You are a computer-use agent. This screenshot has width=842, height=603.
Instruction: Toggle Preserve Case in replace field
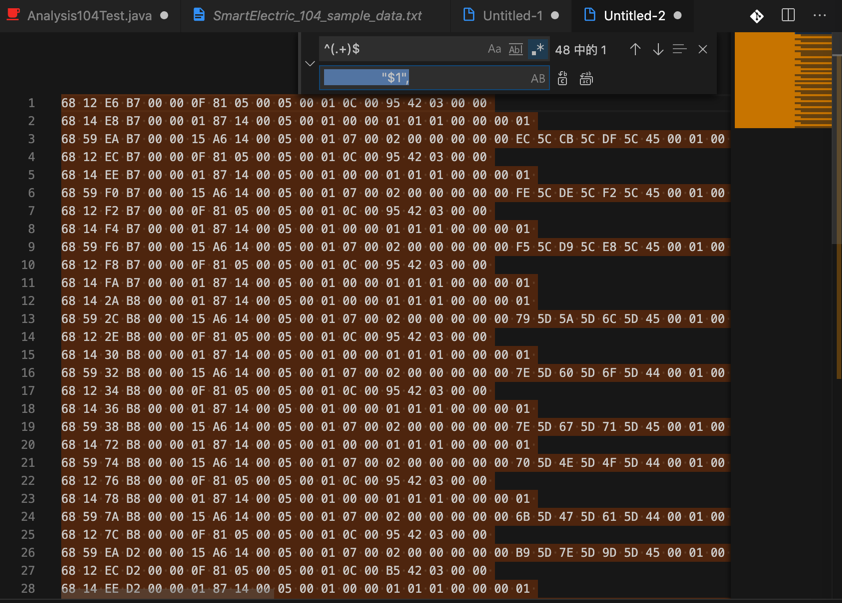pyautogui.click(x=538, y=78)
